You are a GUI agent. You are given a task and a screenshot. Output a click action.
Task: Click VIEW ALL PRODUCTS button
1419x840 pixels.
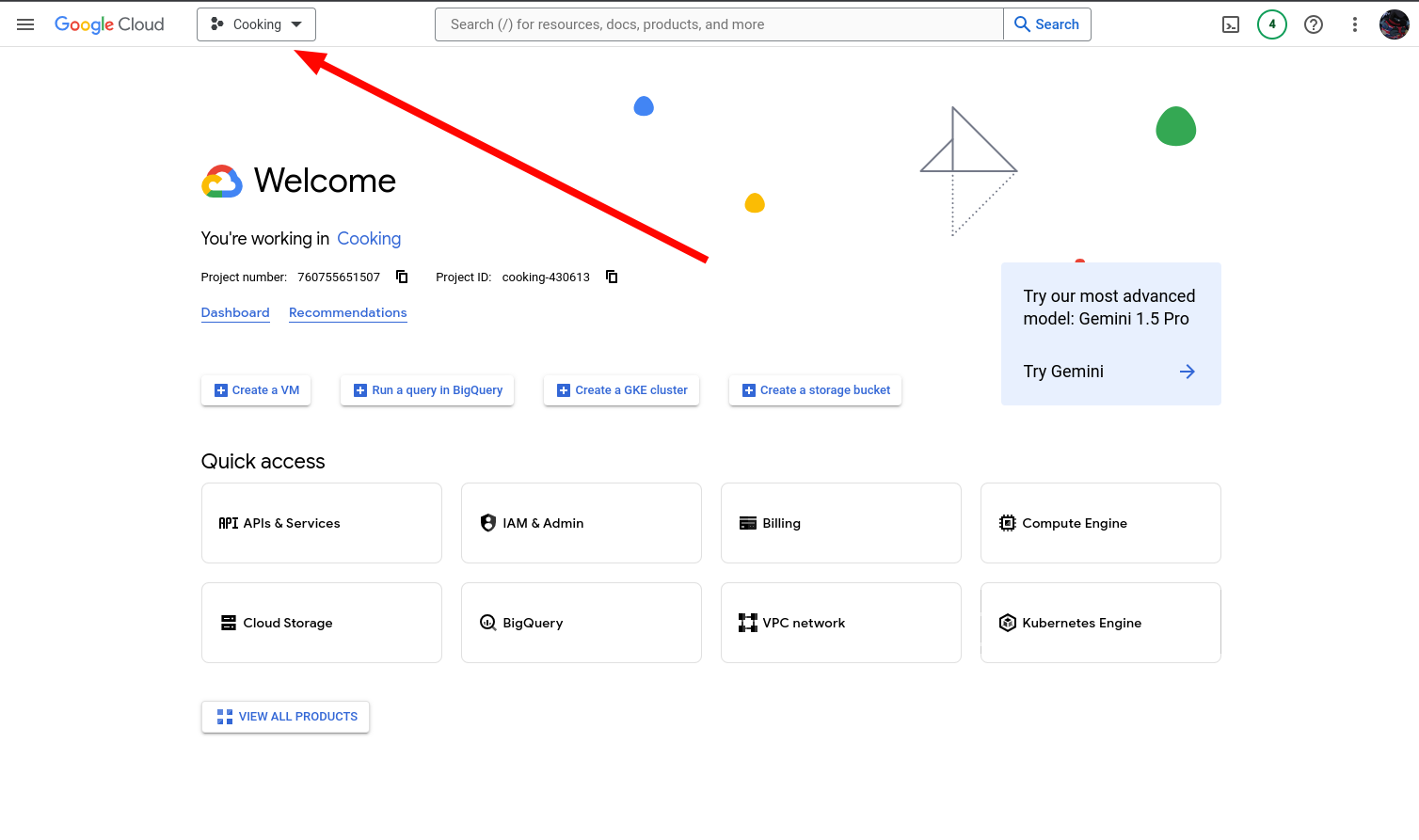click(x=285, y=717)
